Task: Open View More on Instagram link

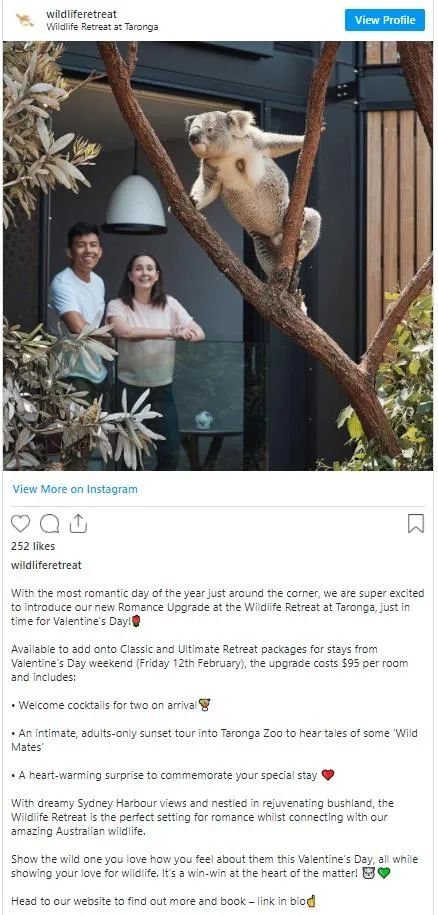Action: 75,489
